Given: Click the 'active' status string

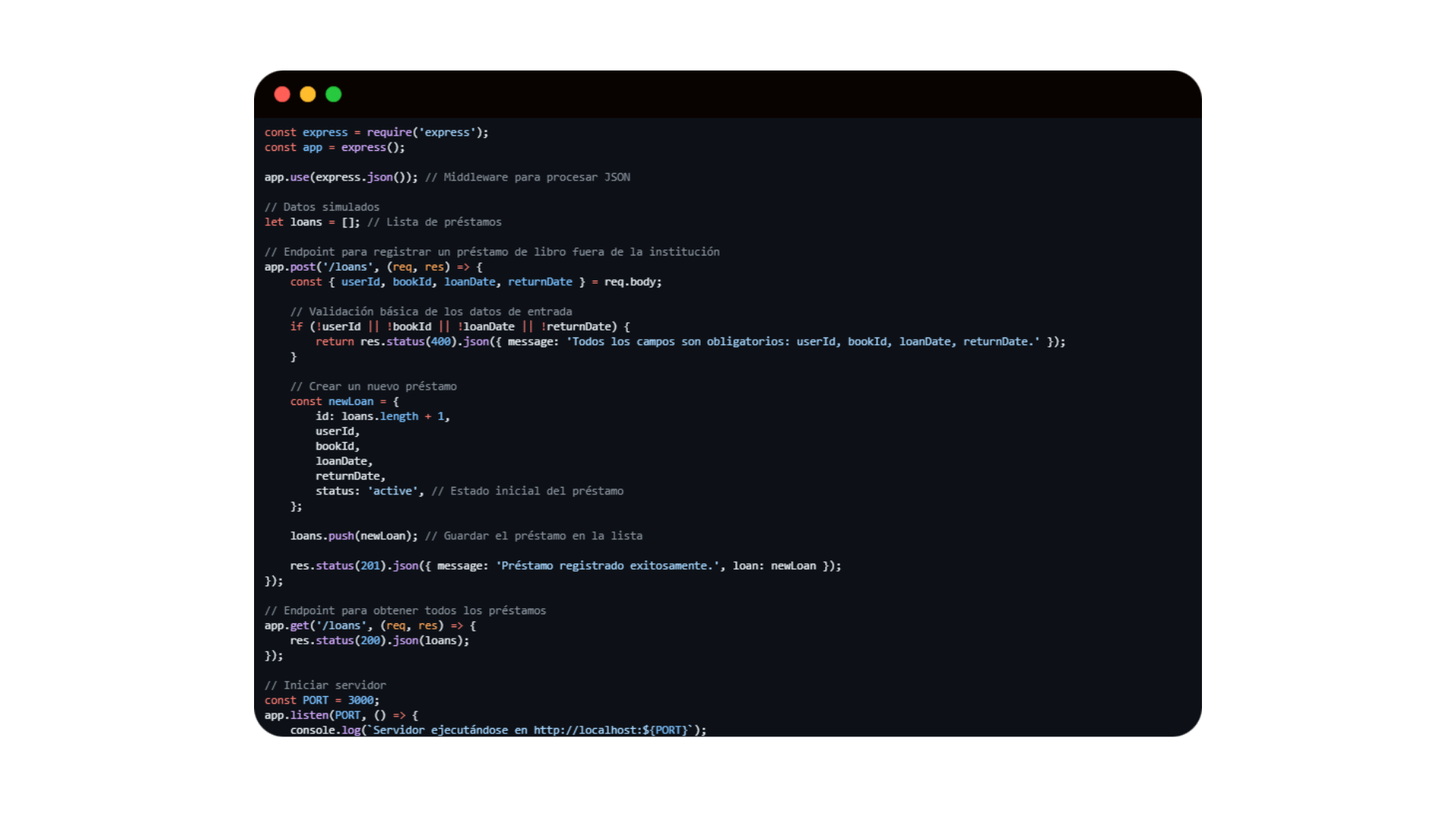Looking at the screenshot, I should tap(393, 491).
